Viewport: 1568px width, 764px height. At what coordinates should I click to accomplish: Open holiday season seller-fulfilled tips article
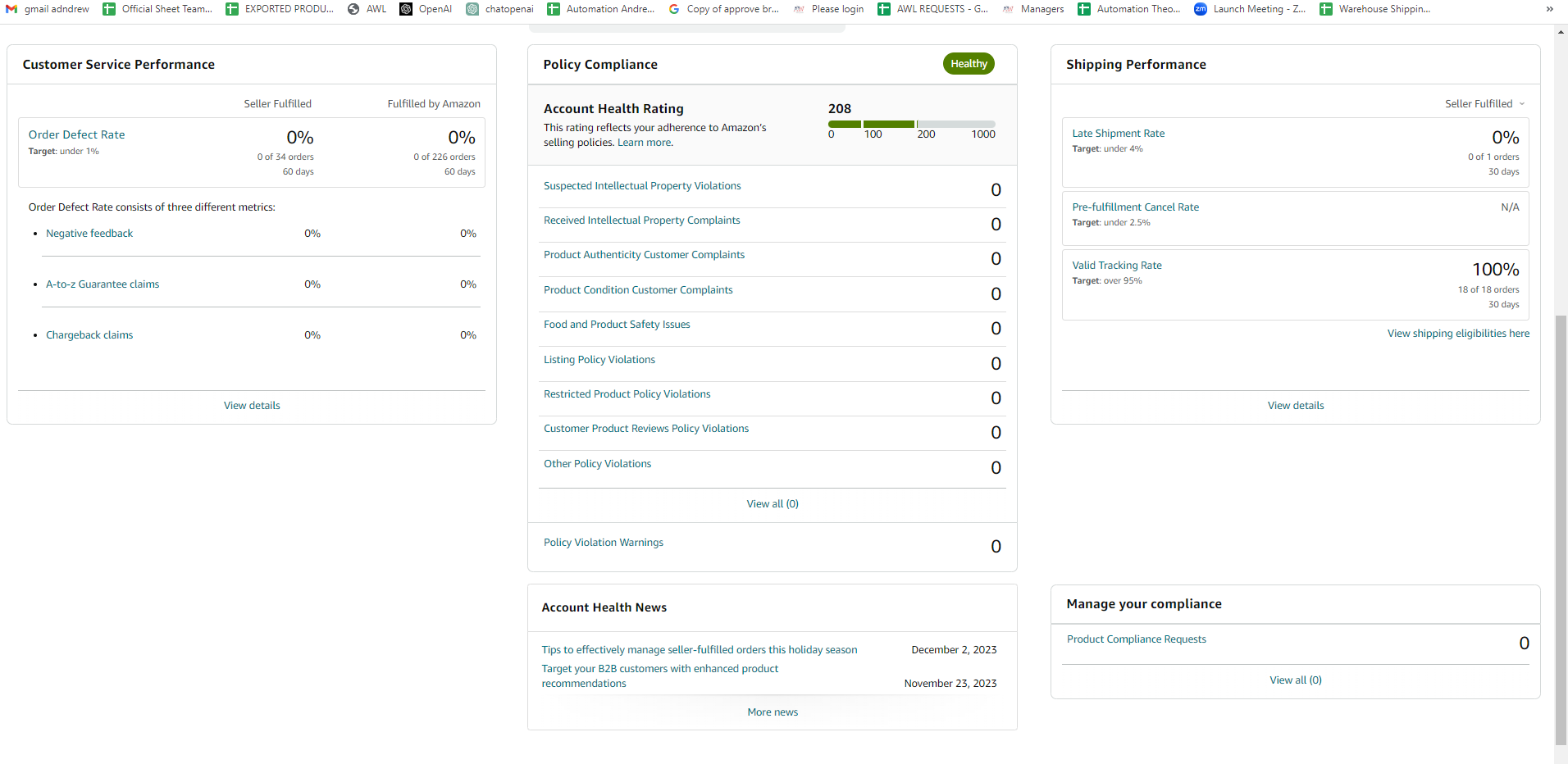700,650
